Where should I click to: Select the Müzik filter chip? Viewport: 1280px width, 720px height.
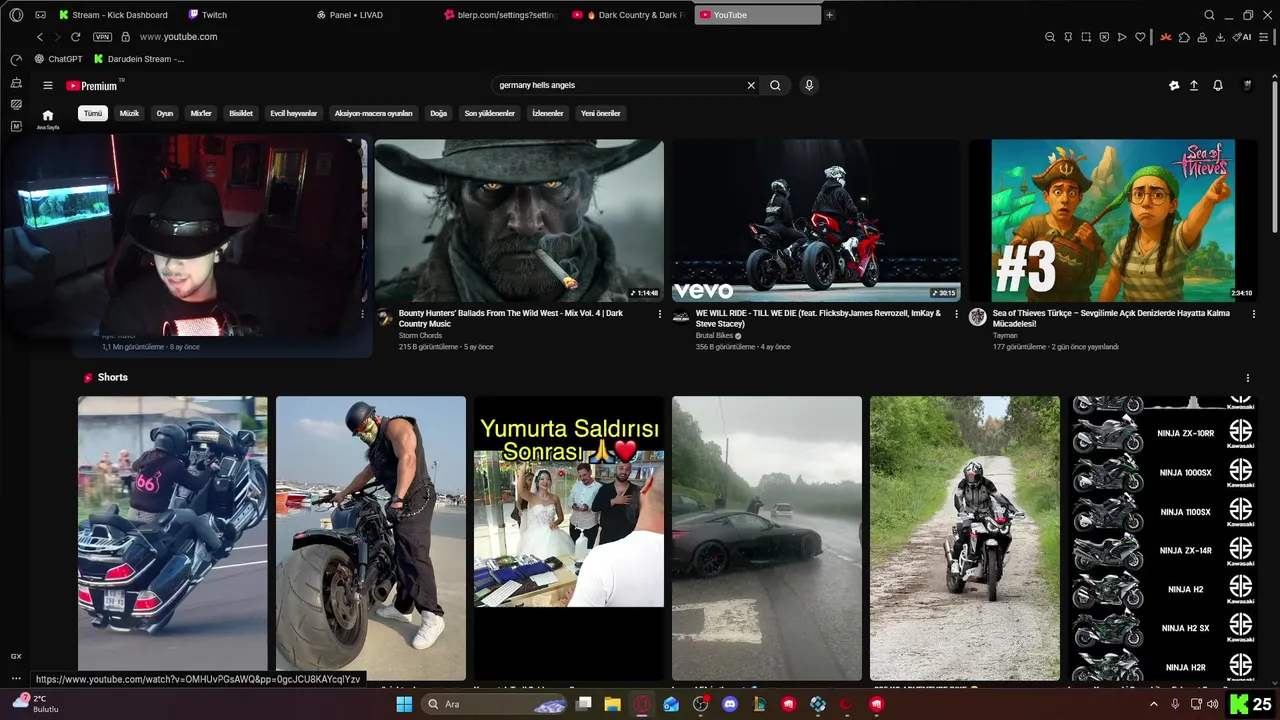(130, 114)
